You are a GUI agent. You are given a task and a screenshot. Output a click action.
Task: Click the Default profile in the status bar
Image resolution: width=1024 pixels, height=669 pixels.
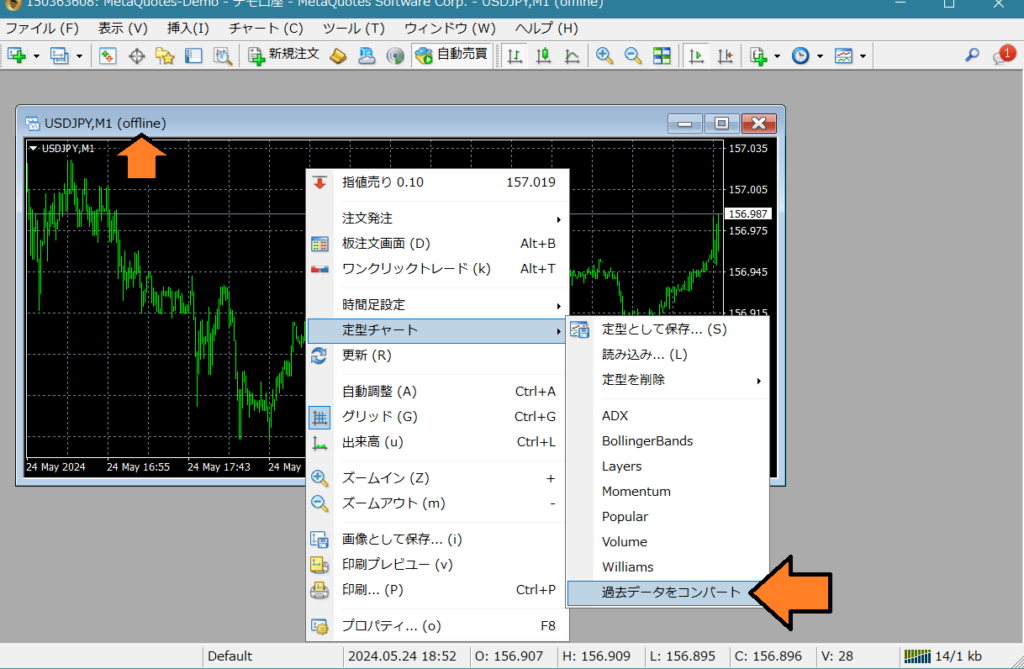(229, 656)
